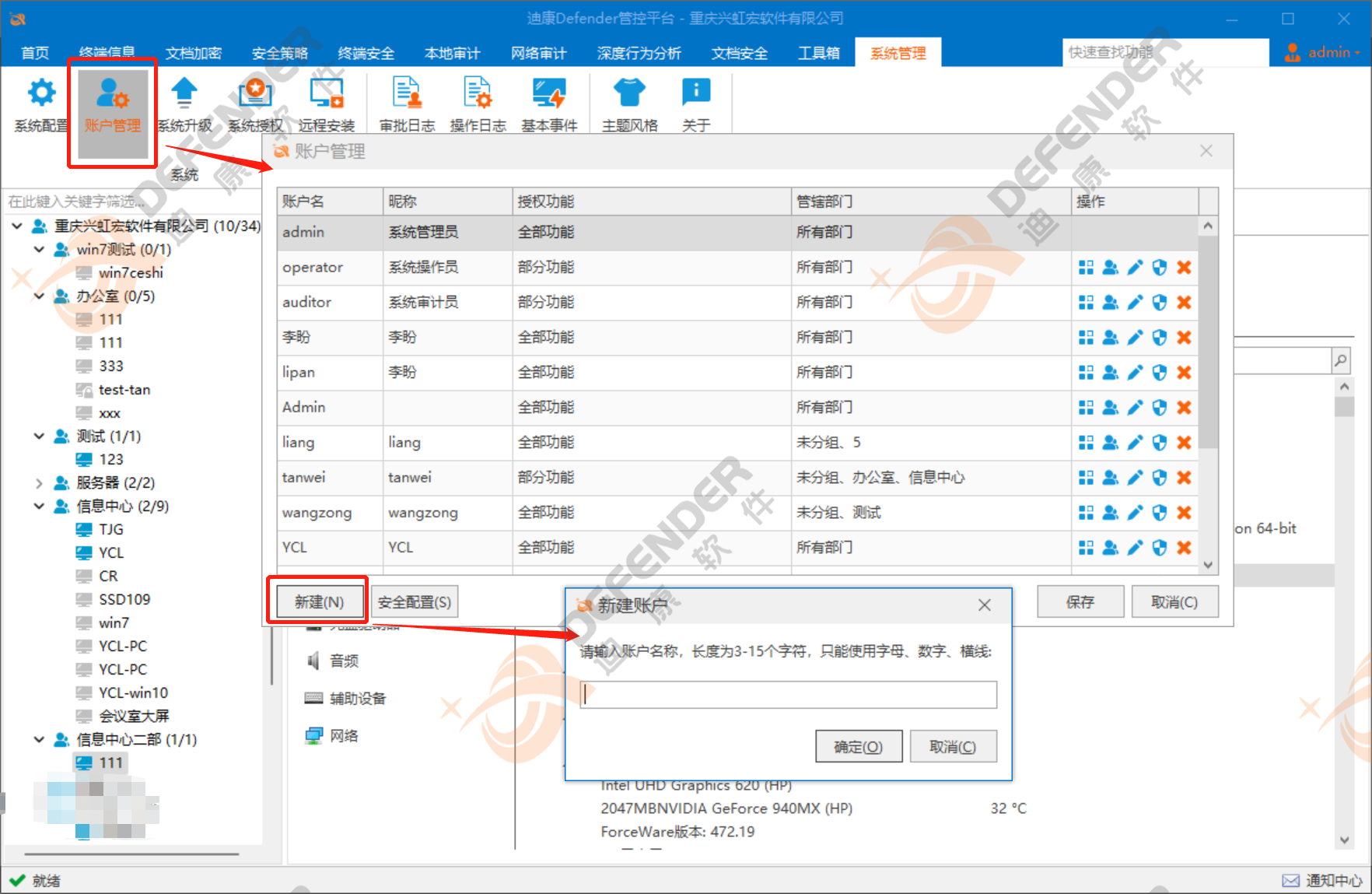Collapse the 信息中心二部 tree group
Viewport: 1372px width, 894px height.
(39, 740)
